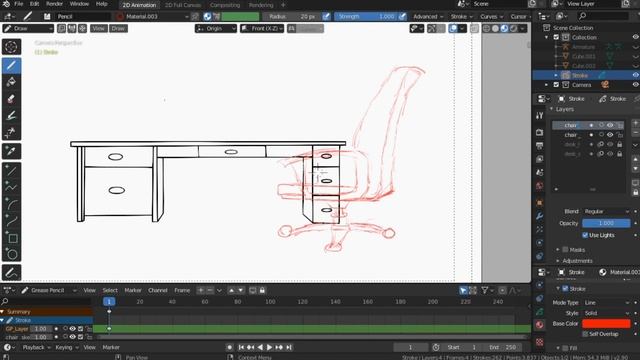Toggle visibility of Collection in outliner
This screenshot has height=360, width=640.
coord(636,37)
